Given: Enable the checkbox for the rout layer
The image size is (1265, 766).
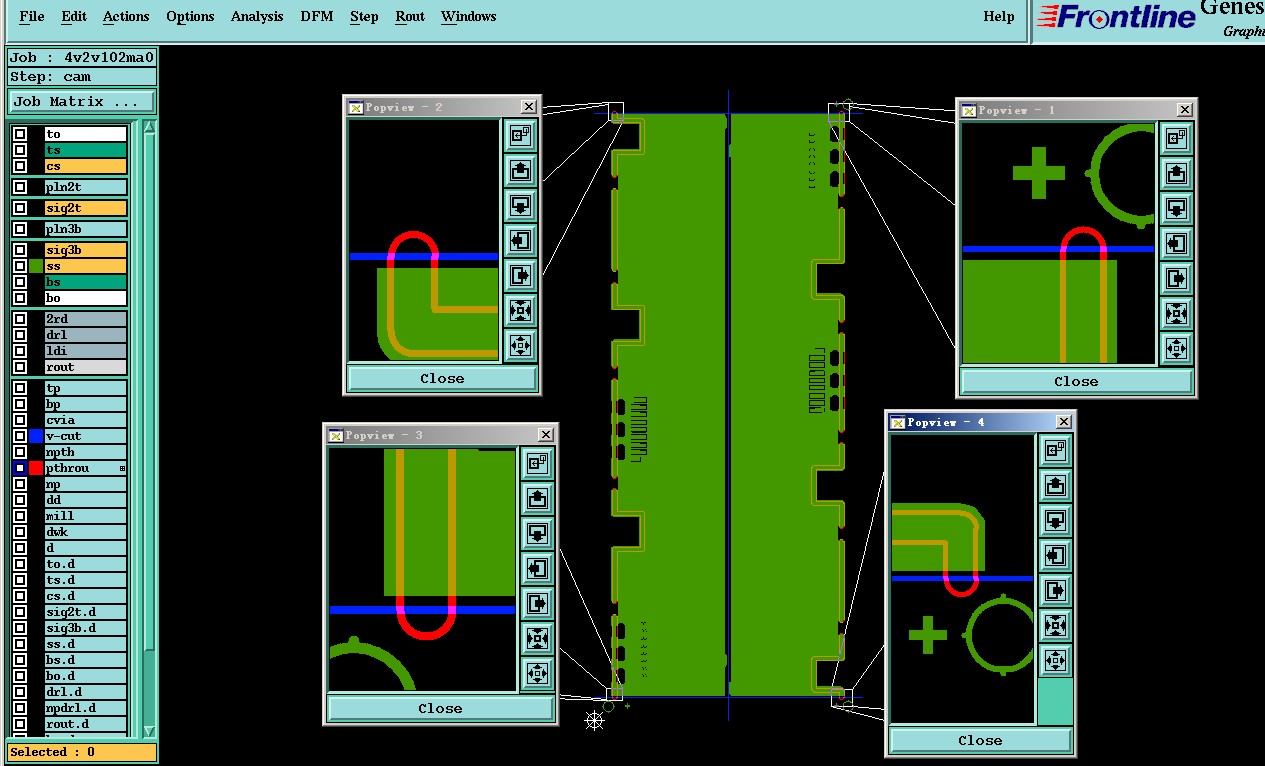Looking at the screenshot, I should click(x=20, y=367).
